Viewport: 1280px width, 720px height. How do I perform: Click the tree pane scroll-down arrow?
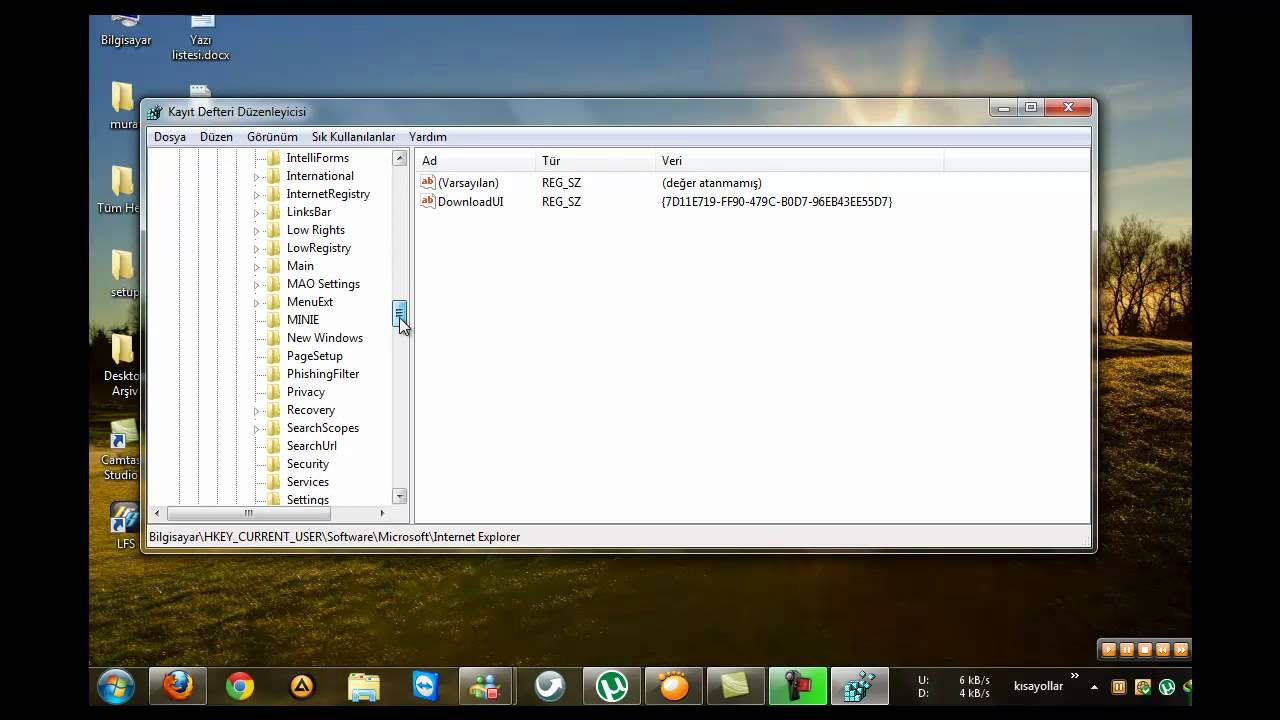(x=400, y=496)
